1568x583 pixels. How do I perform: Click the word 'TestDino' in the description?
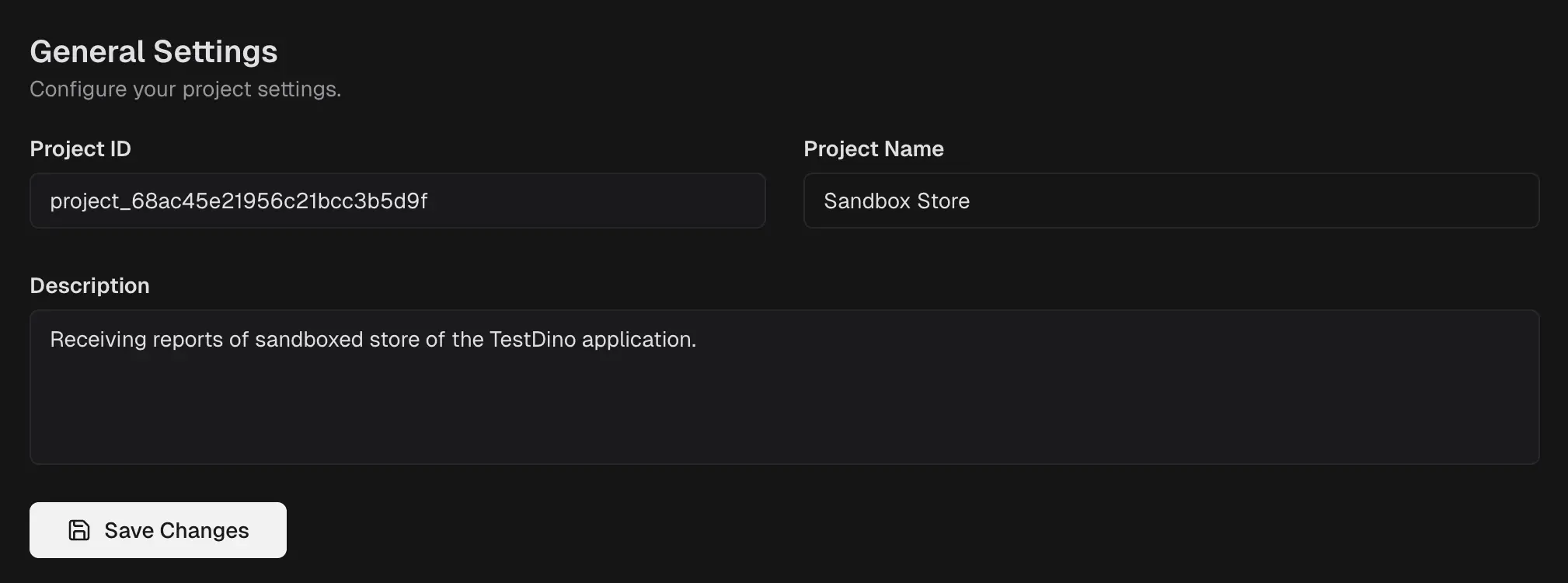click(532, 340)
